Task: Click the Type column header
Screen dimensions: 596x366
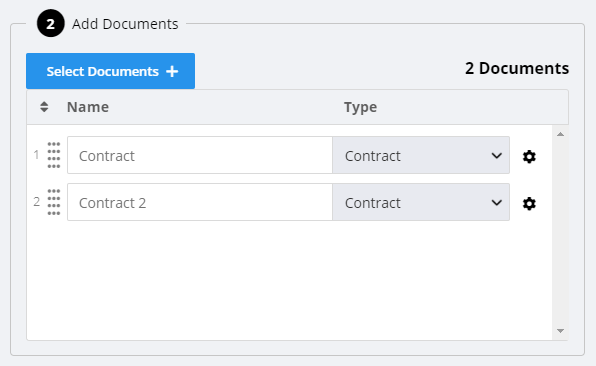Action: click(x=360, y=107)
